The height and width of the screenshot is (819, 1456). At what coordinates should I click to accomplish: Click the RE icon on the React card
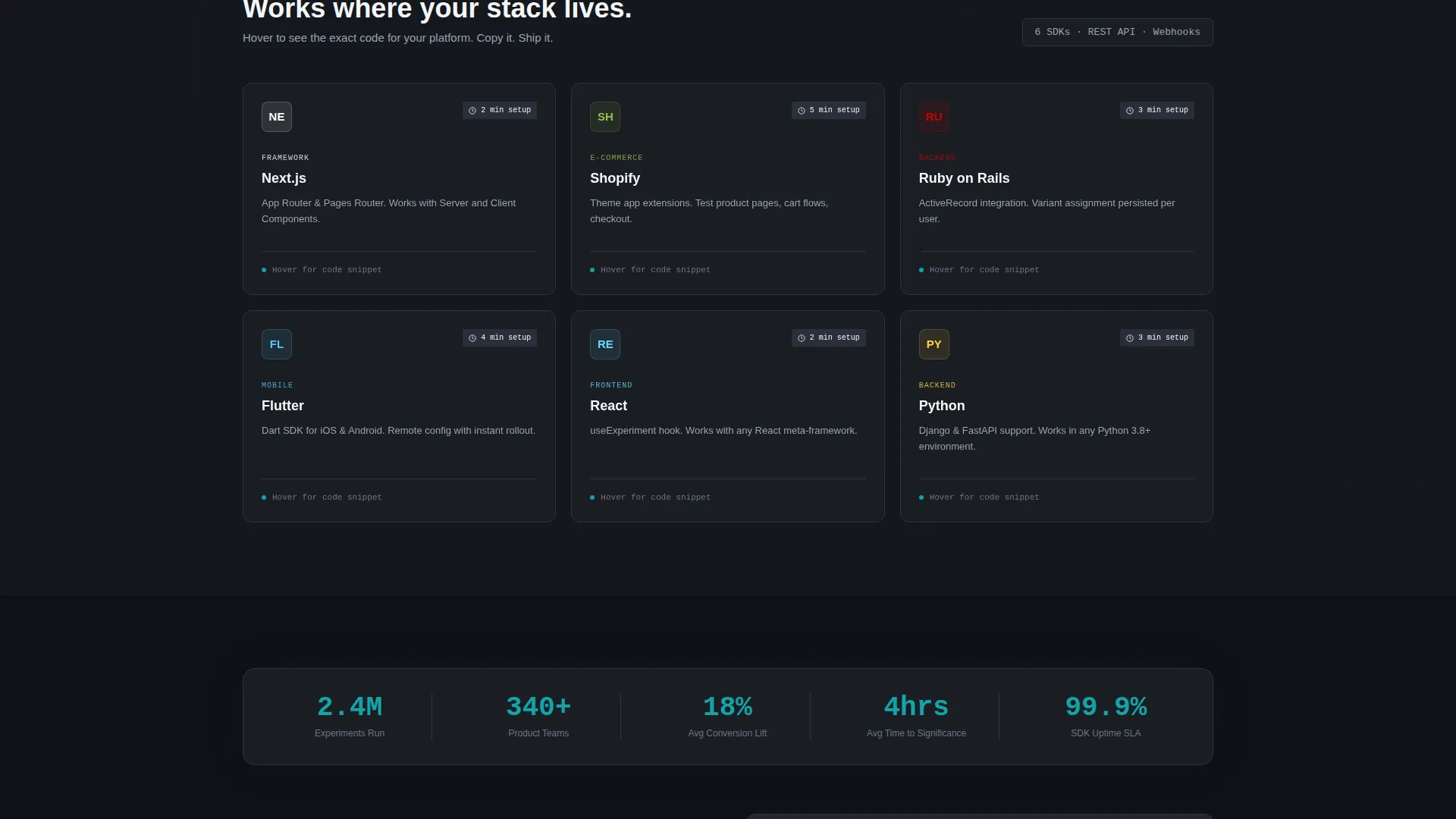tap(605, 344)
